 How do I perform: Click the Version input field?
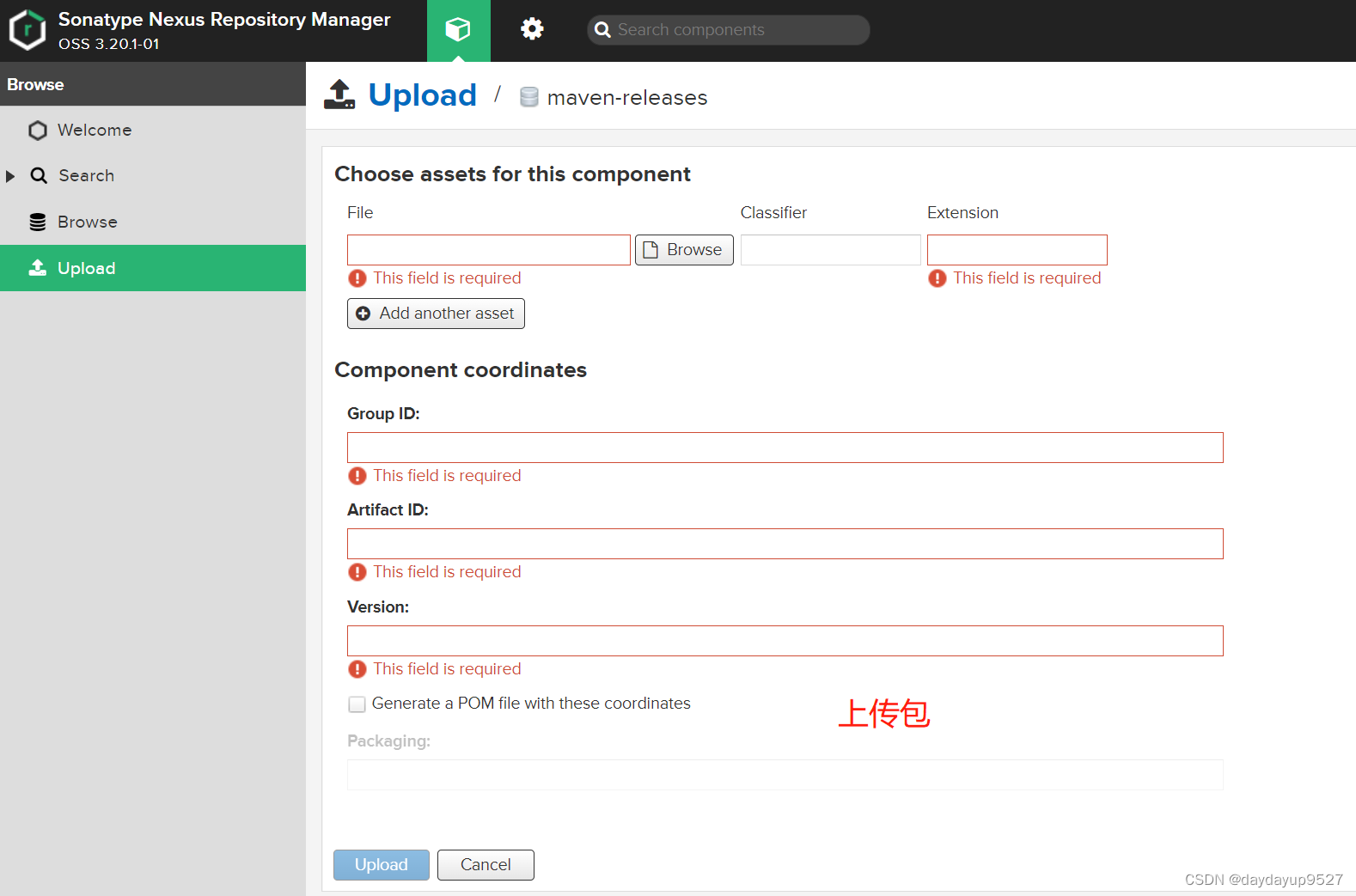pos(785,641)
